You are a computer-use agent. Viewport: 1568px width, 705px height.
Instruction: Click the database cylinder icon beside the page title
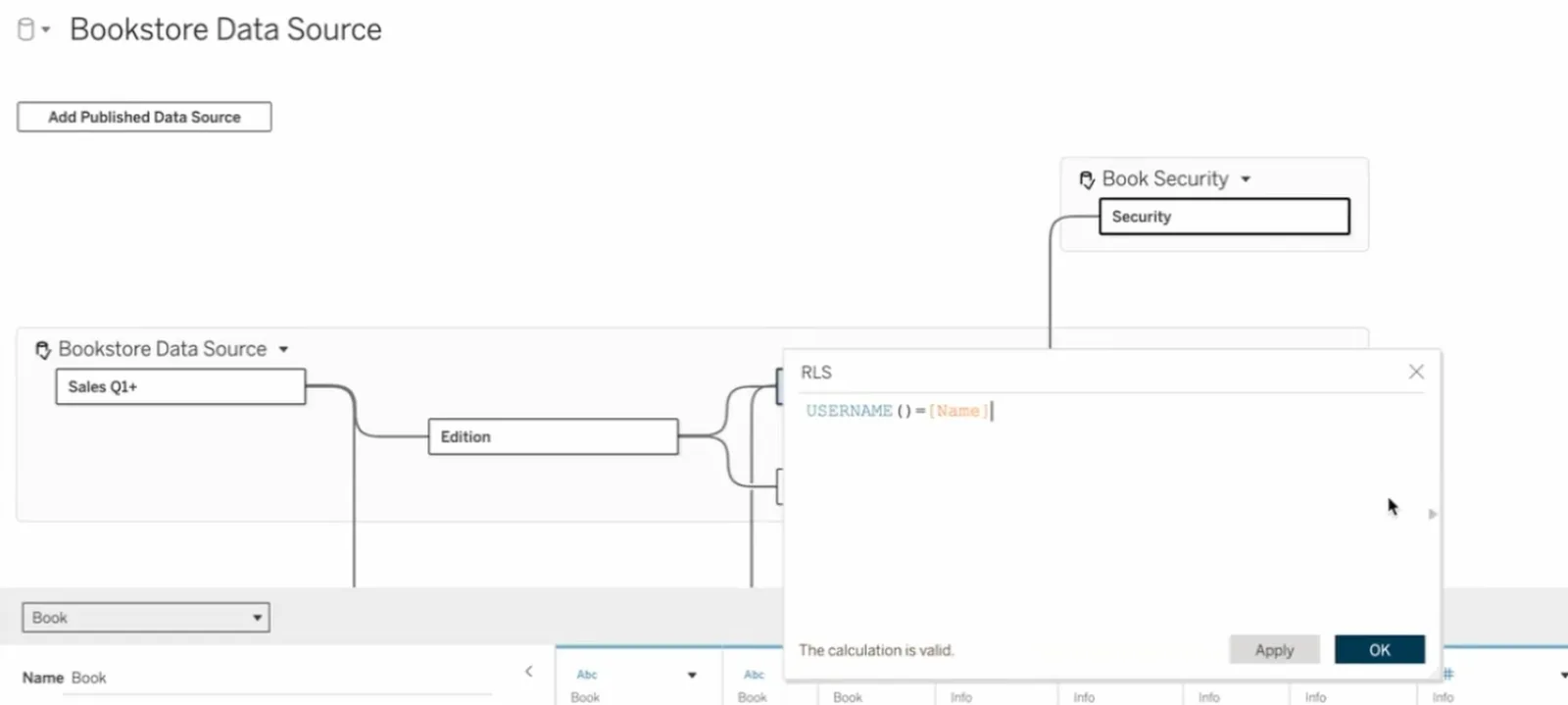(26, 29)
